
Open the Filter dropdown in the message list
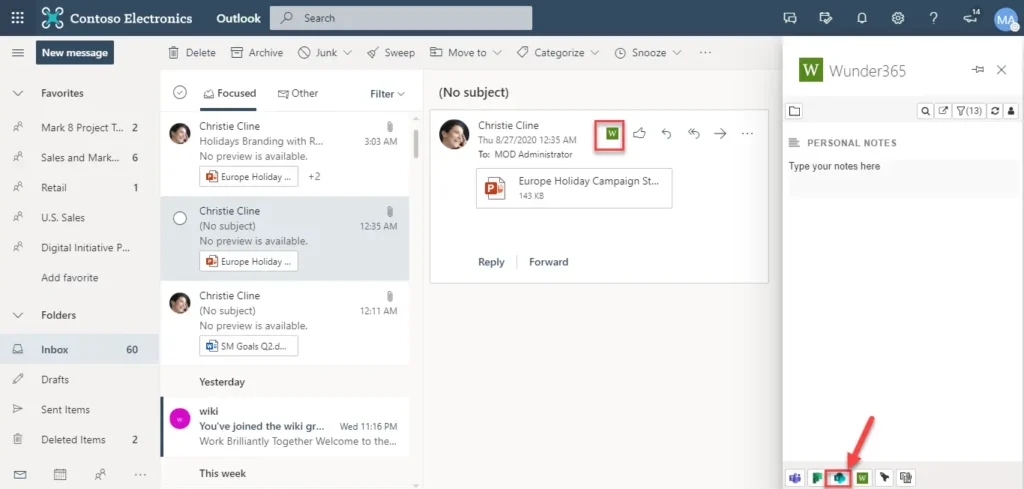coord(387,94)
